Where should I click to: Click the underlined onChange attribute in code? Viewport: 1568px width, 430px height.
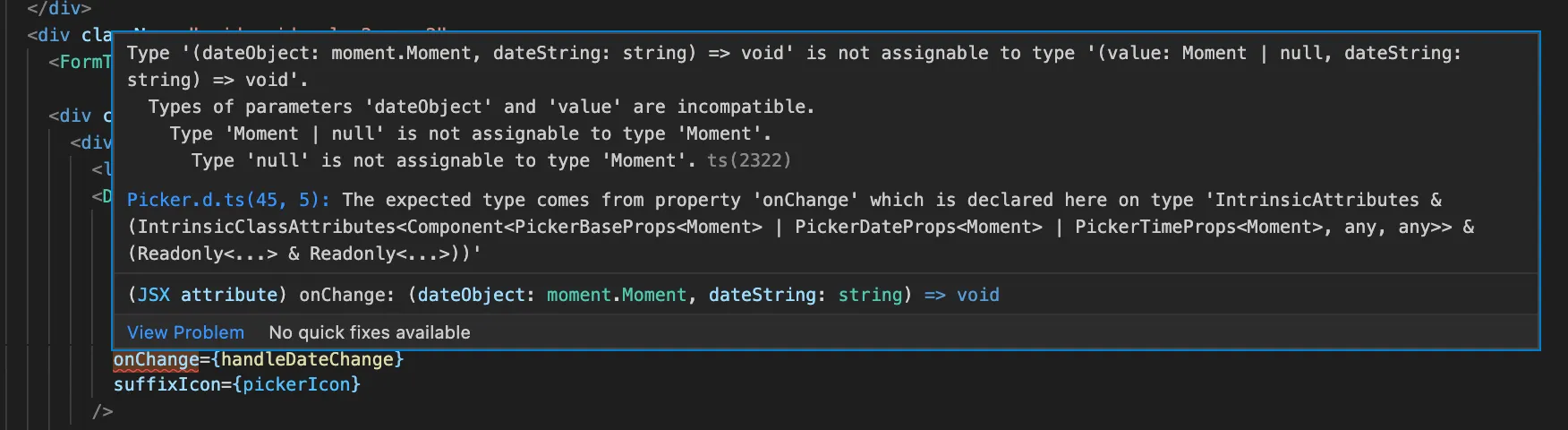coord(156,359)
